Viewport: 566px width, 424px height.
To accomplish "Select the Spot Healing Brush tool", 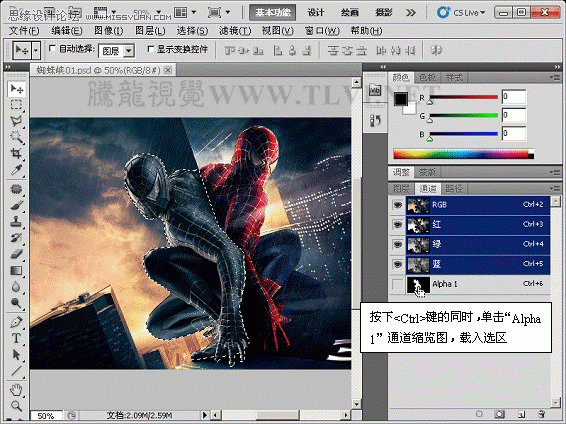I will point(16,189).
